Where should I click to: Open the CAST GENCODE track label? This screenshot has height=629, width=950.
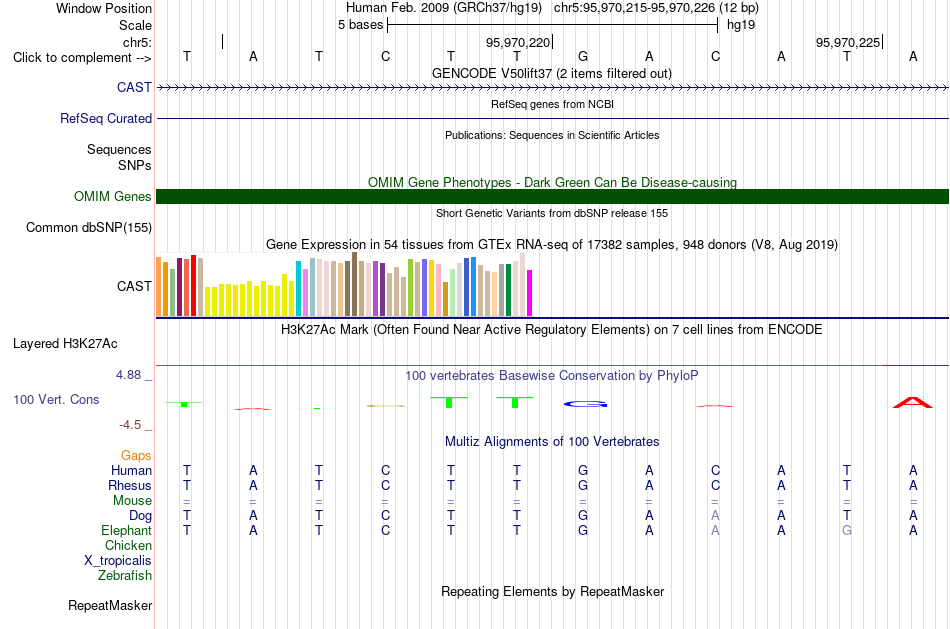click(135, 87)
